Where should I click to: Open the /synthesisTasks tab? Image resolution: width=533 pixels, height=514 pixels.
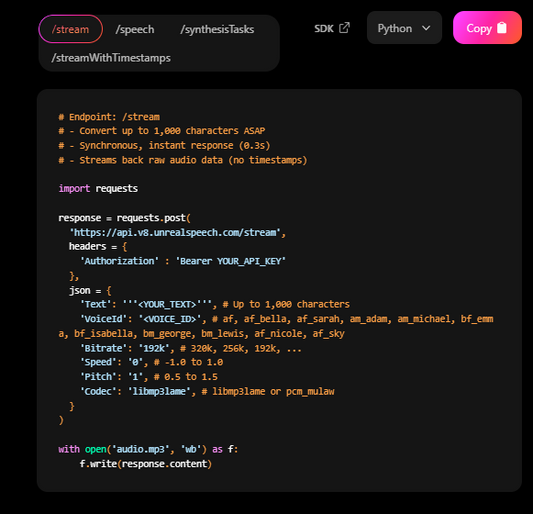tap(217, 29)
